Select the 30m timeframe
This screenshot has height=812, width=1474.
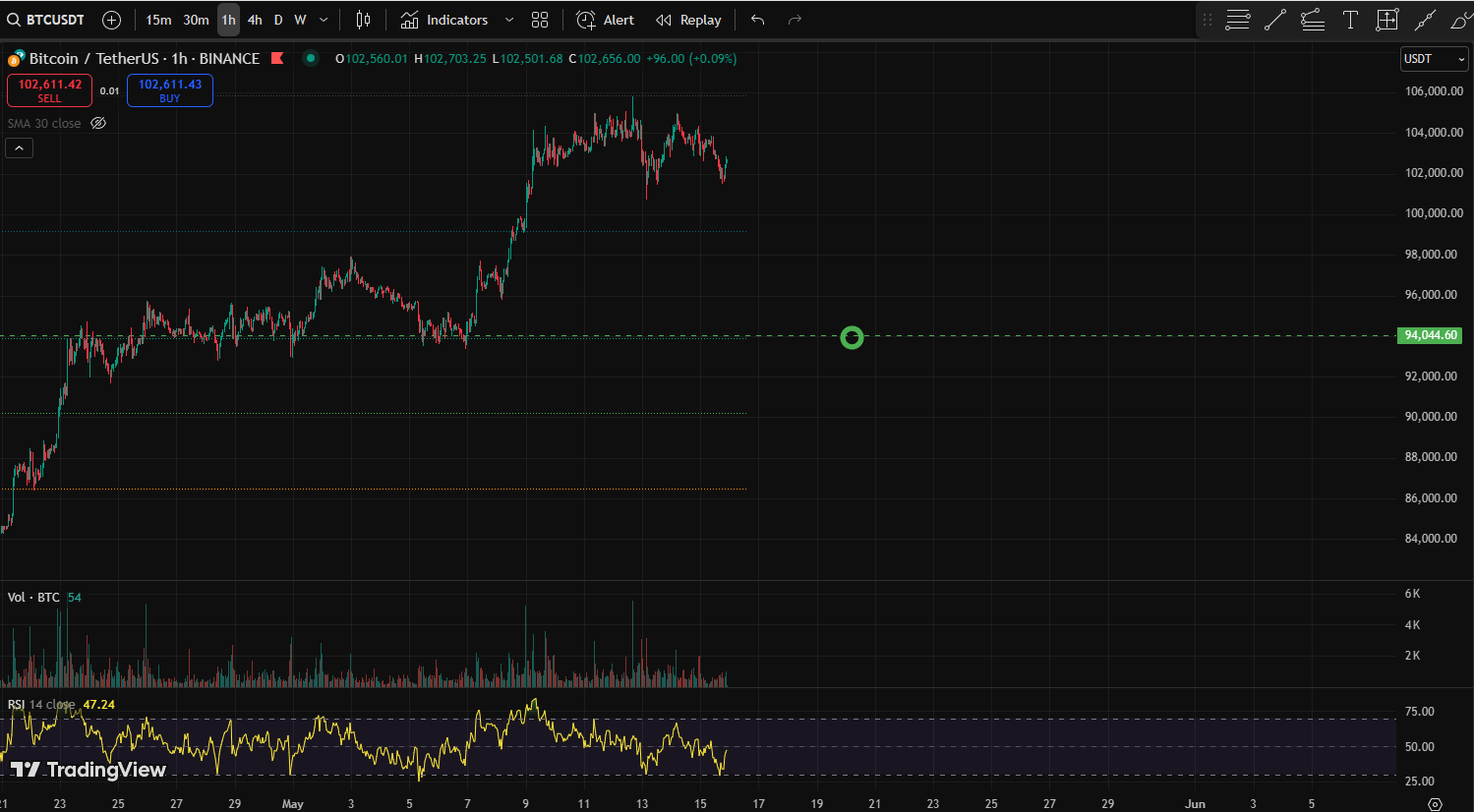click(196, 20)
